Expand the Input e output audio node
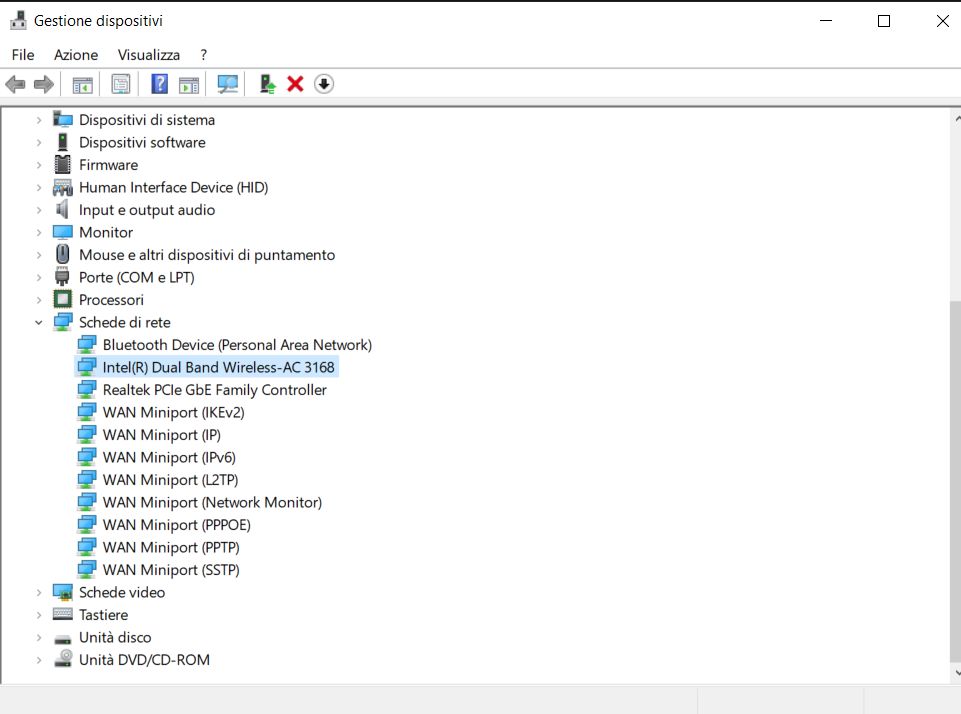Image resolution: width=961 pixels, height=714 pixels. click(39, 210)
